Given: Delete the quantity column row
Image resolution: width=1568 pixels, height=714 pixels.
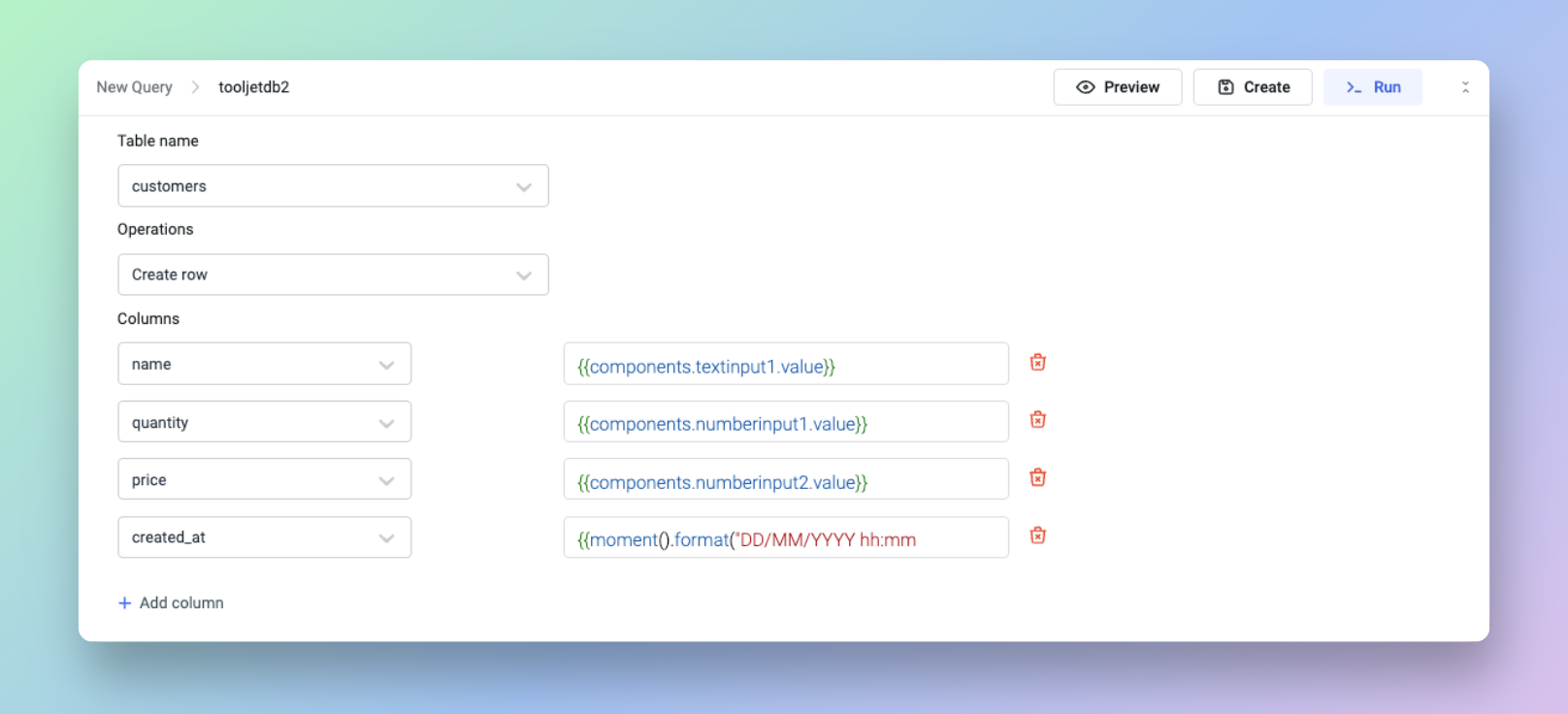Looking at the screenshot, I should click(x=1037, y=420).
